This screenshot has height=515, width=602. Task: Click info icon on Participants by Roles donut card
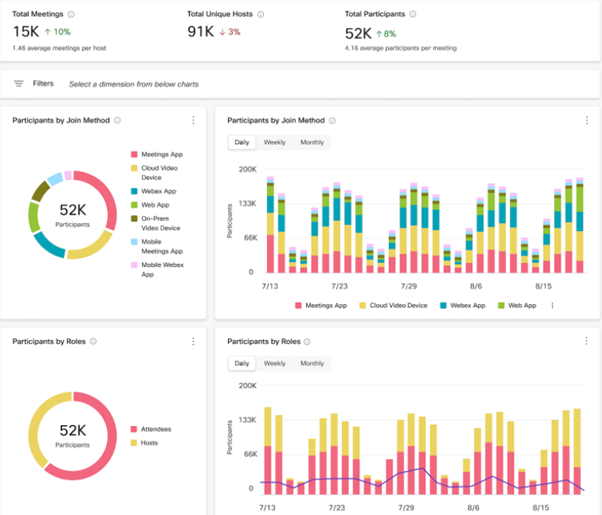[93, 341]
